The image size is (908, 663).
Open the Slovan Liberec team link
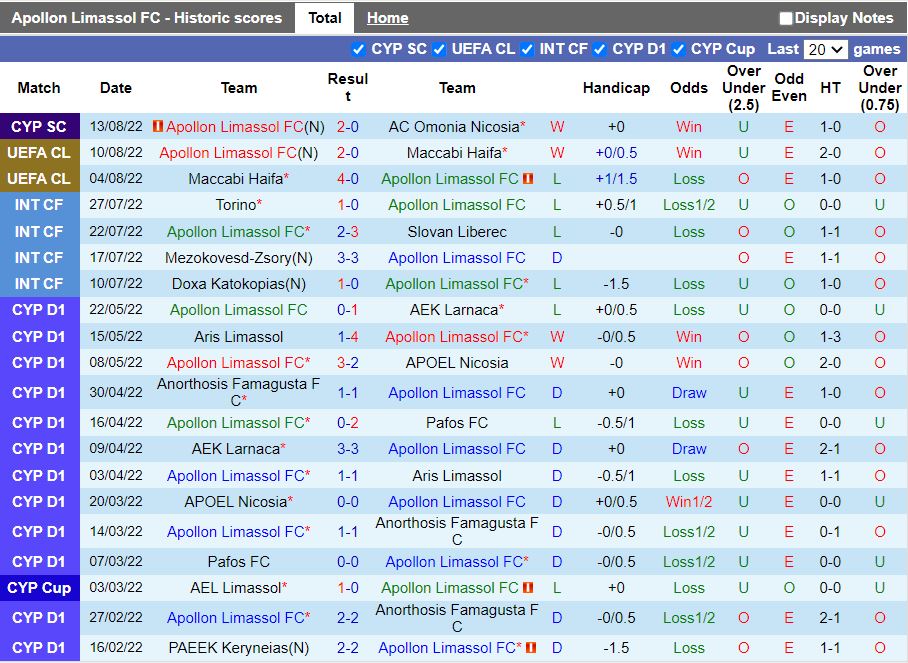pyautogui.click(x=457, y=231)
